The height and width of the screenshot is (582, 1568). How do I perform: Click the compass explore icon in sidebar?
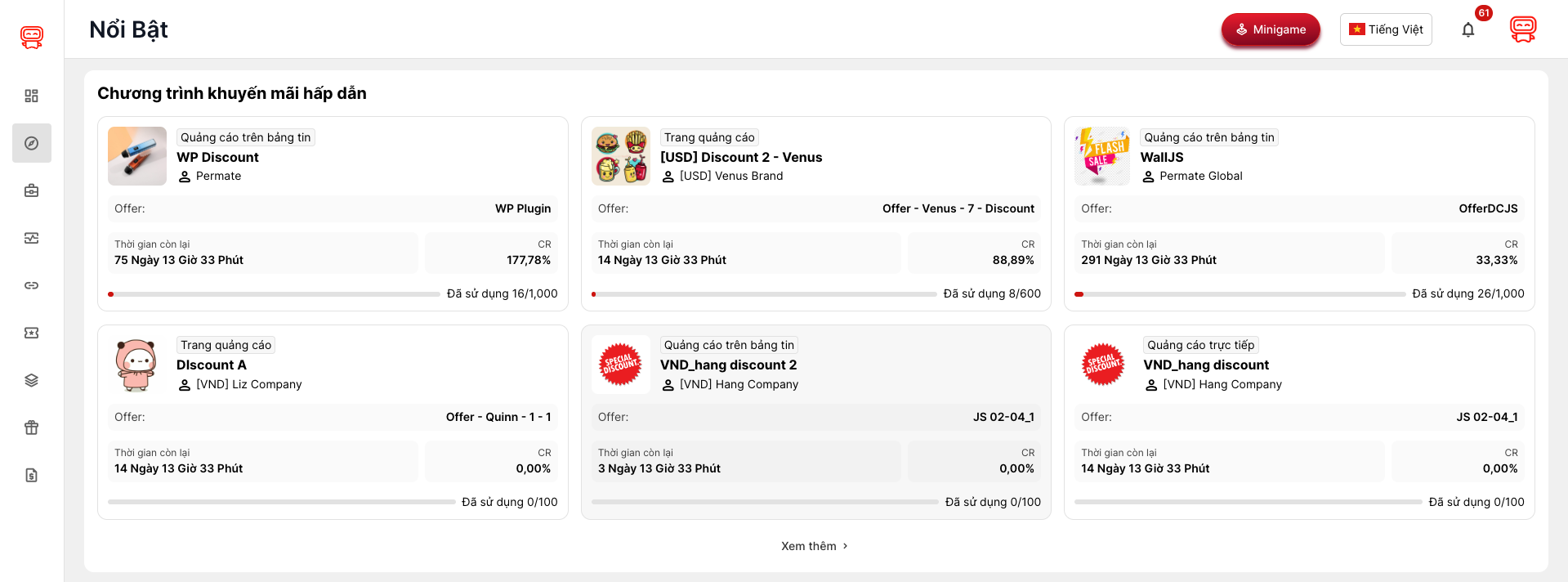[x=31, y=143]
